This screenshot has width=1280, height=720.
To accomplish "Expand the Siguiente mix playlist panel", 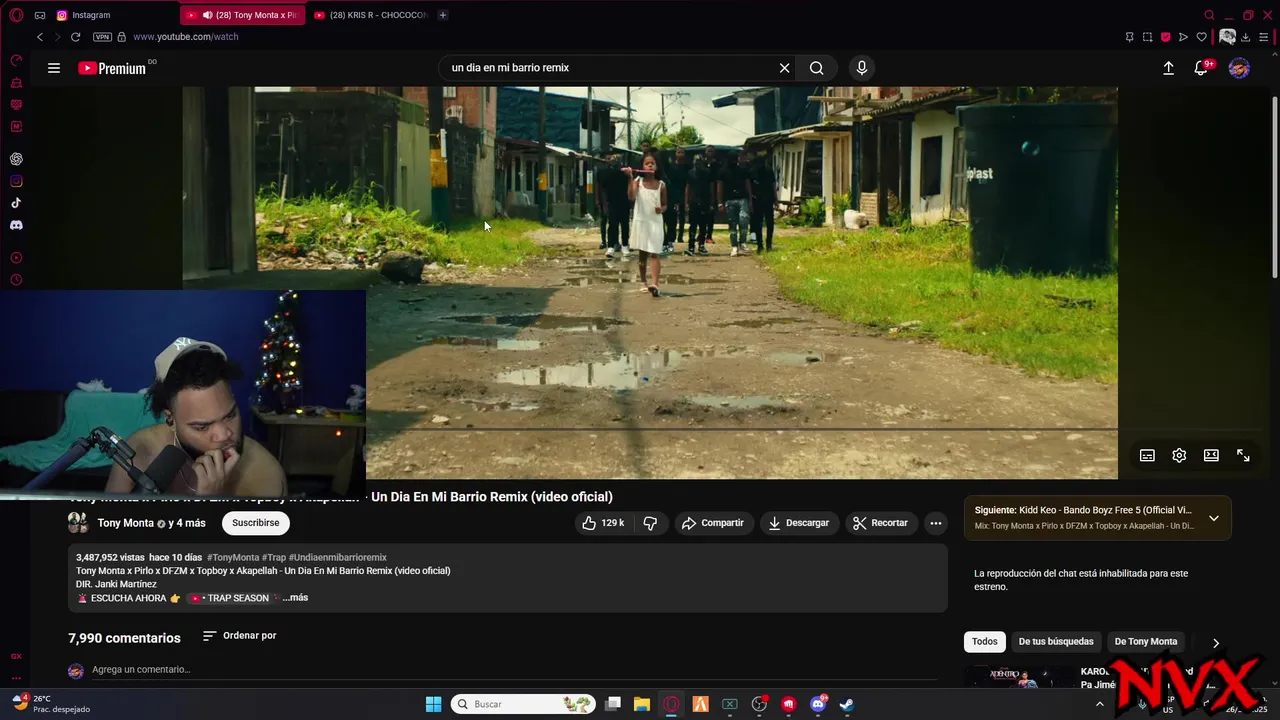I will pyautogui.click(x=1214, y=518).
